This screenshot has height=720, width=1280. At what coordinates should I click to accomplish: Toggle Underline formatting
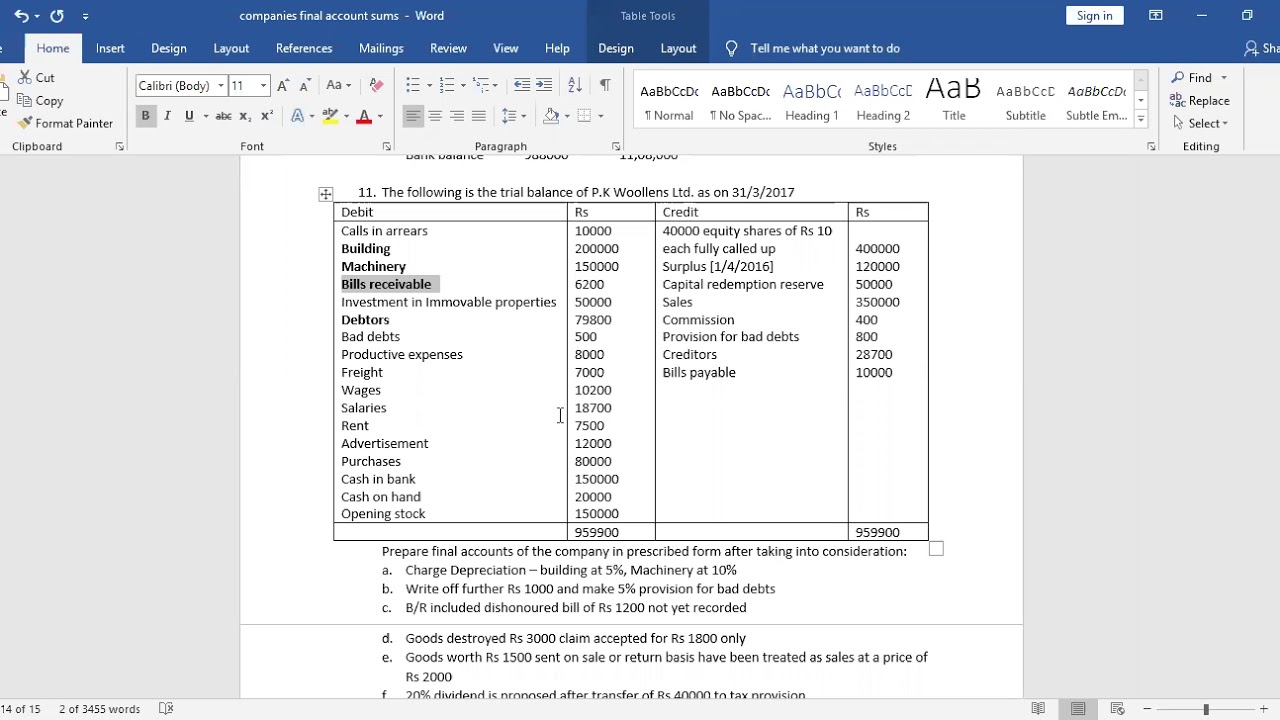tap(189, 116)
